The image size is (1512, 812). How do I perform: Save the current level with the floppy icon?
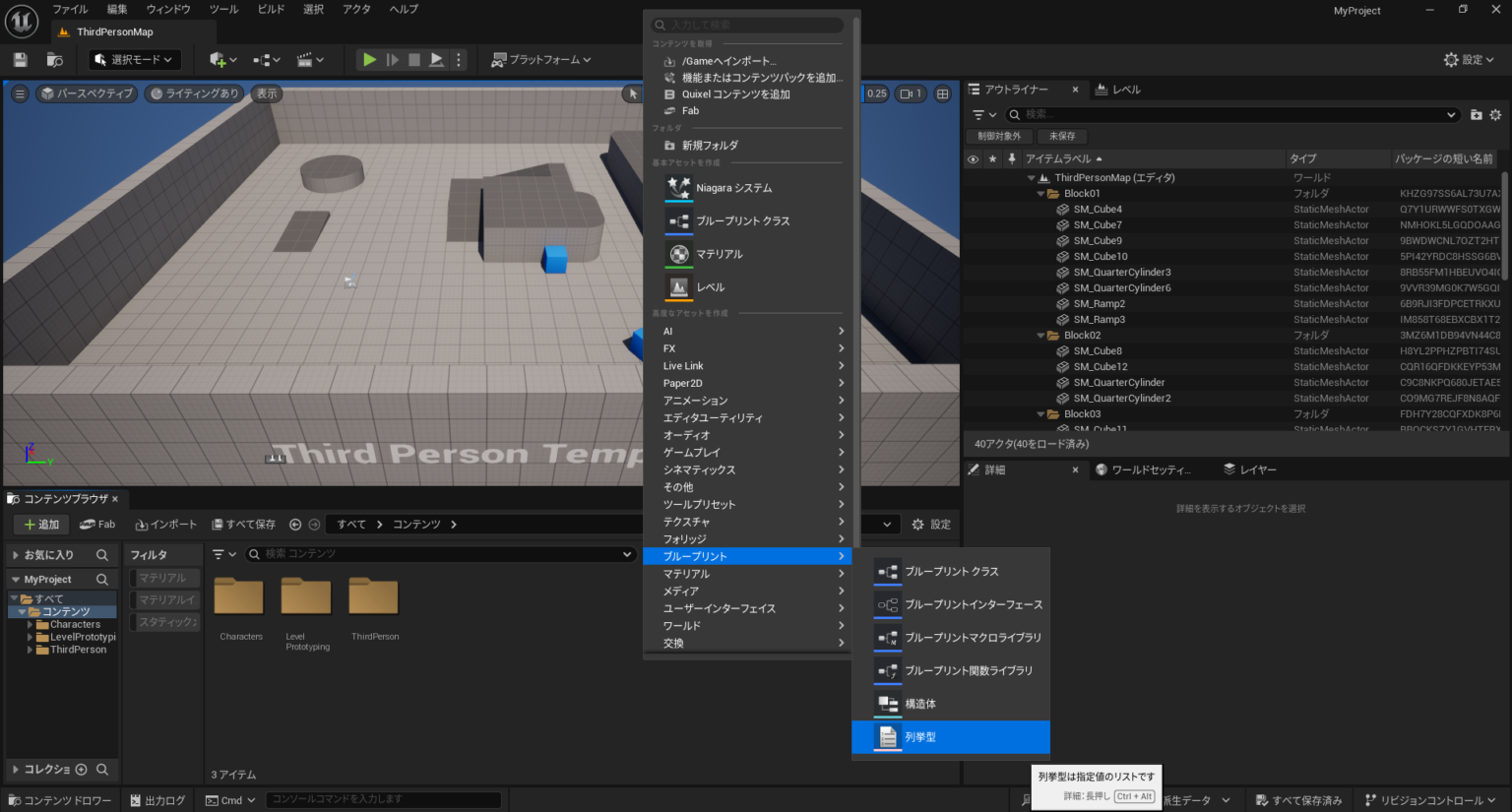[20, 59]
